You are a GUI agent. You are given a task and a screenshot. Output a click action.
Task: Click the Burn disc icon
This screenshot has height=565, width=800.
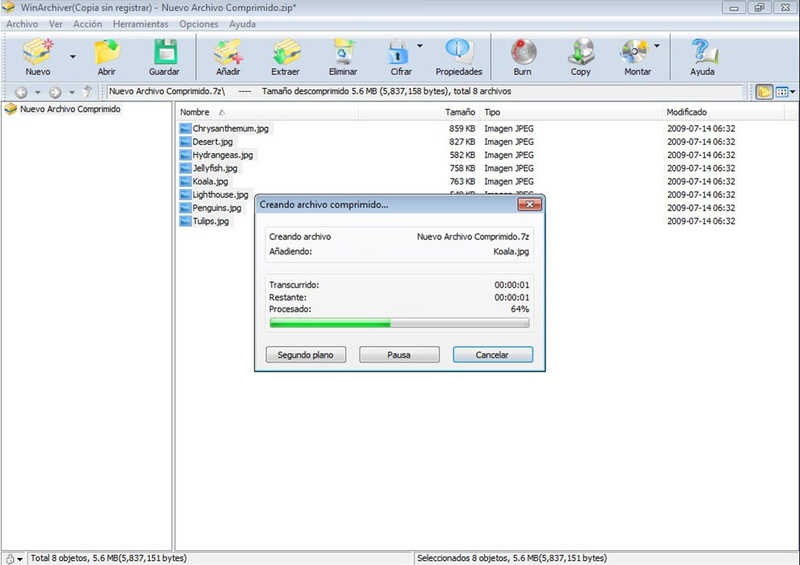click(523, 52)
